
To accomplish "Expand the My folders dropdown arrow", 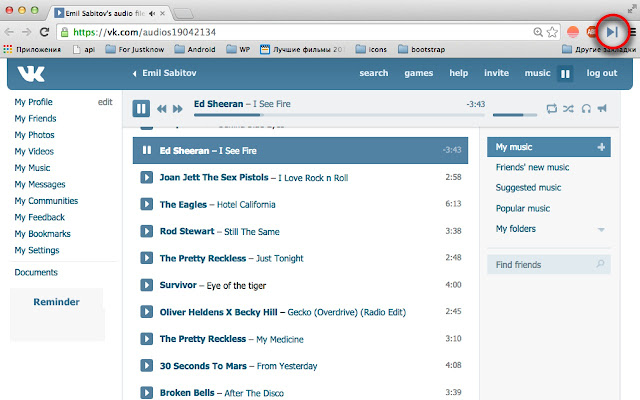I will click(x=601, y=230).
